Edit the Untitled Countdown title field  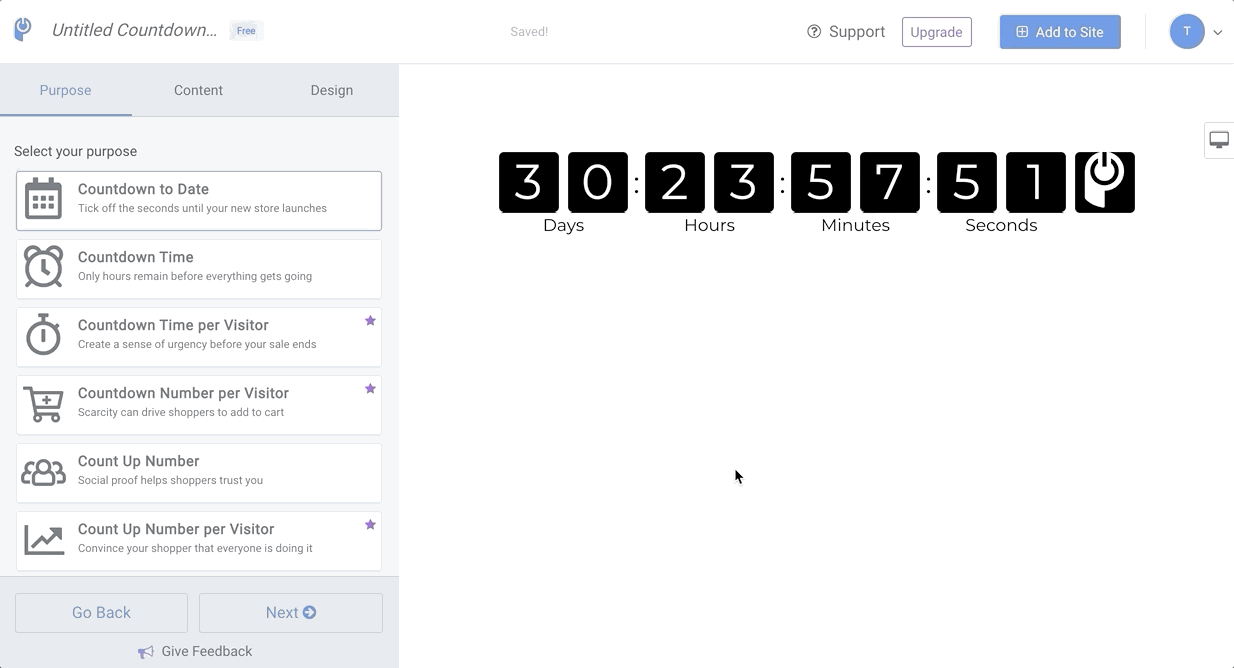(134, 30)
